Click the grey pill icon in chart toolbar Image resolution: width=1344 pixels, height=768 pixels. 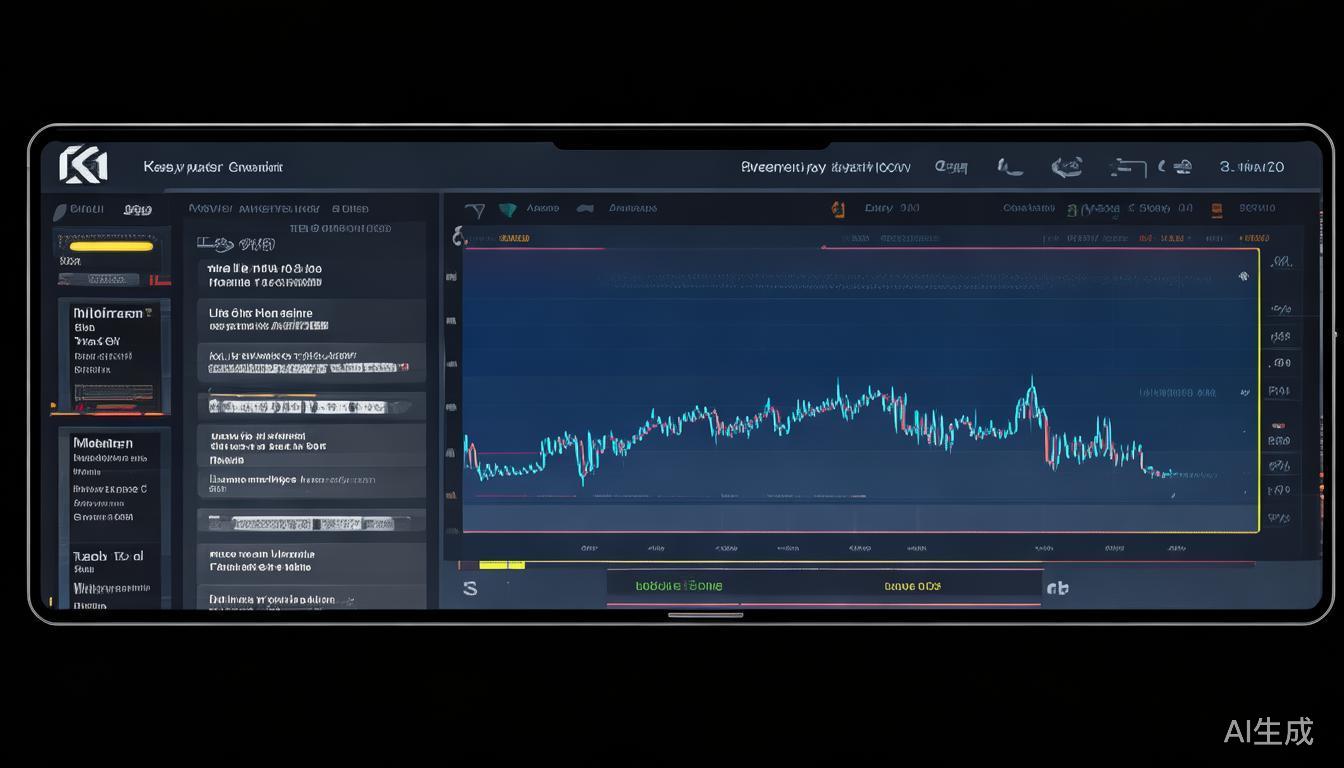pyautogui.click(x=586, y=209)
